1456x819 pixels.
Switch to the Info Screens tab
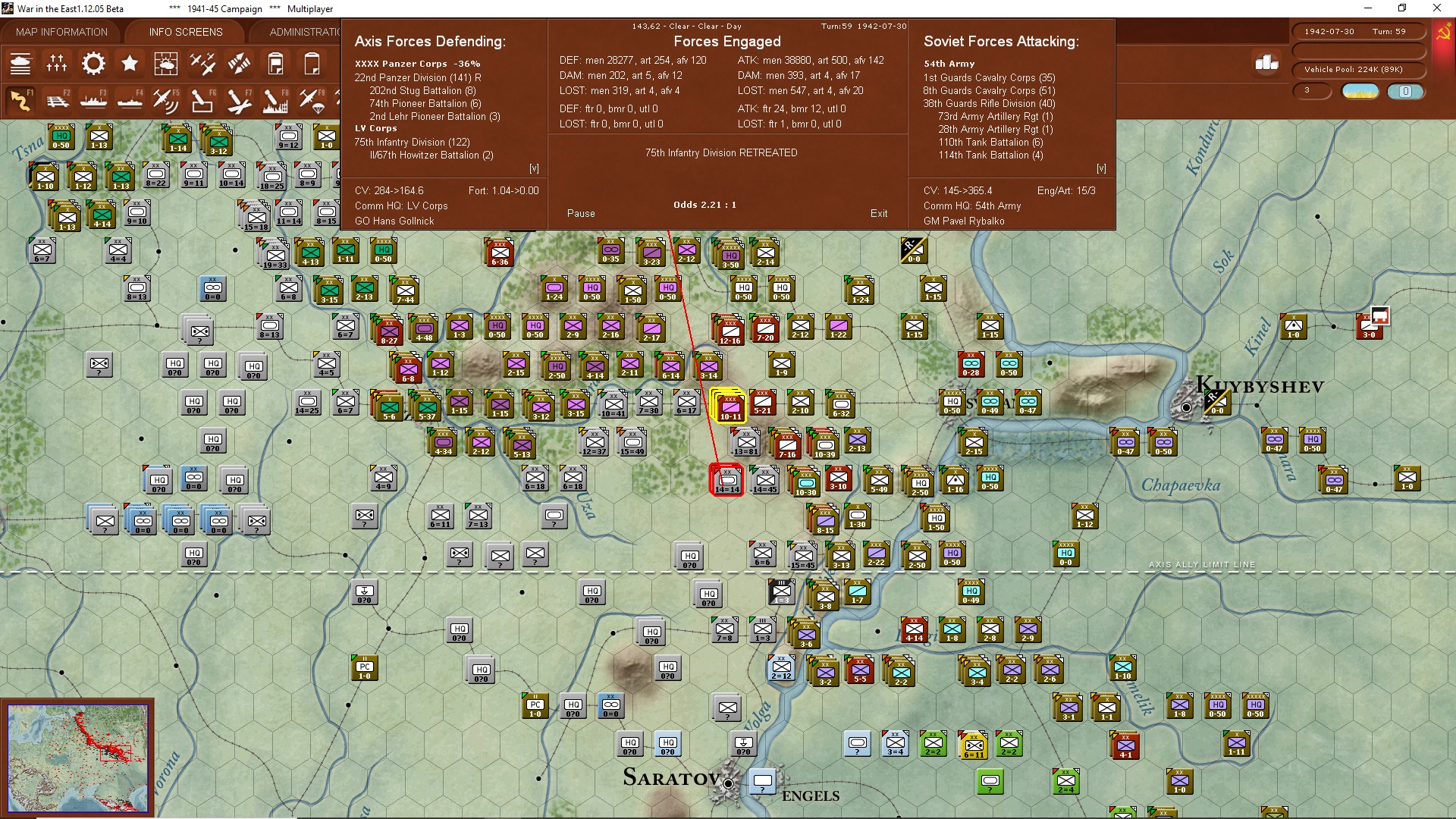(x=186, y=32)
